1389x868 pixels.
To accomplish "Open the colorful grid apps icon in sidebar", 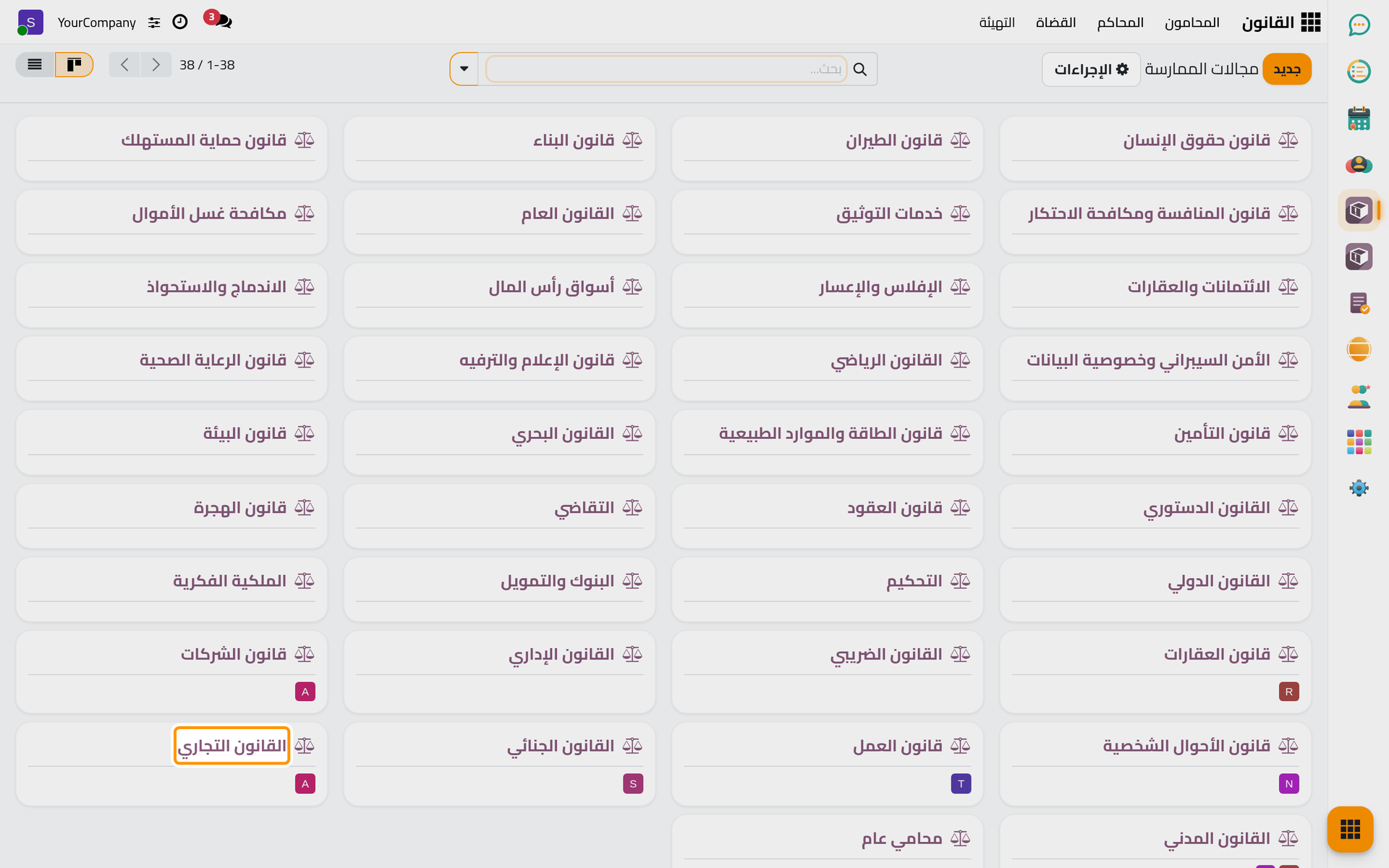I will pyautogui.click(x=1359, y=442).
